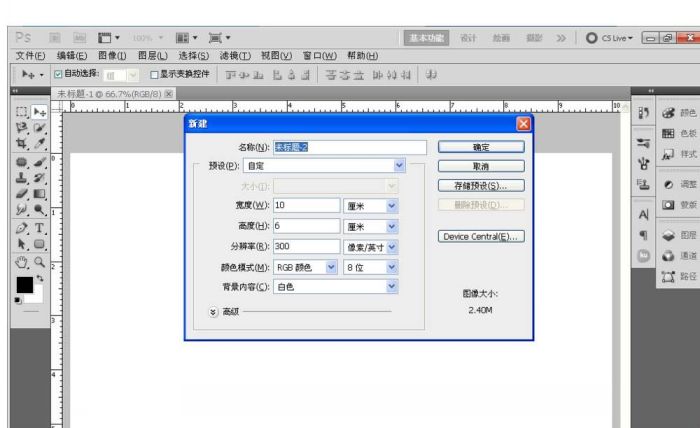
Task: Click the 取消 button
Action: pos(481,166)
